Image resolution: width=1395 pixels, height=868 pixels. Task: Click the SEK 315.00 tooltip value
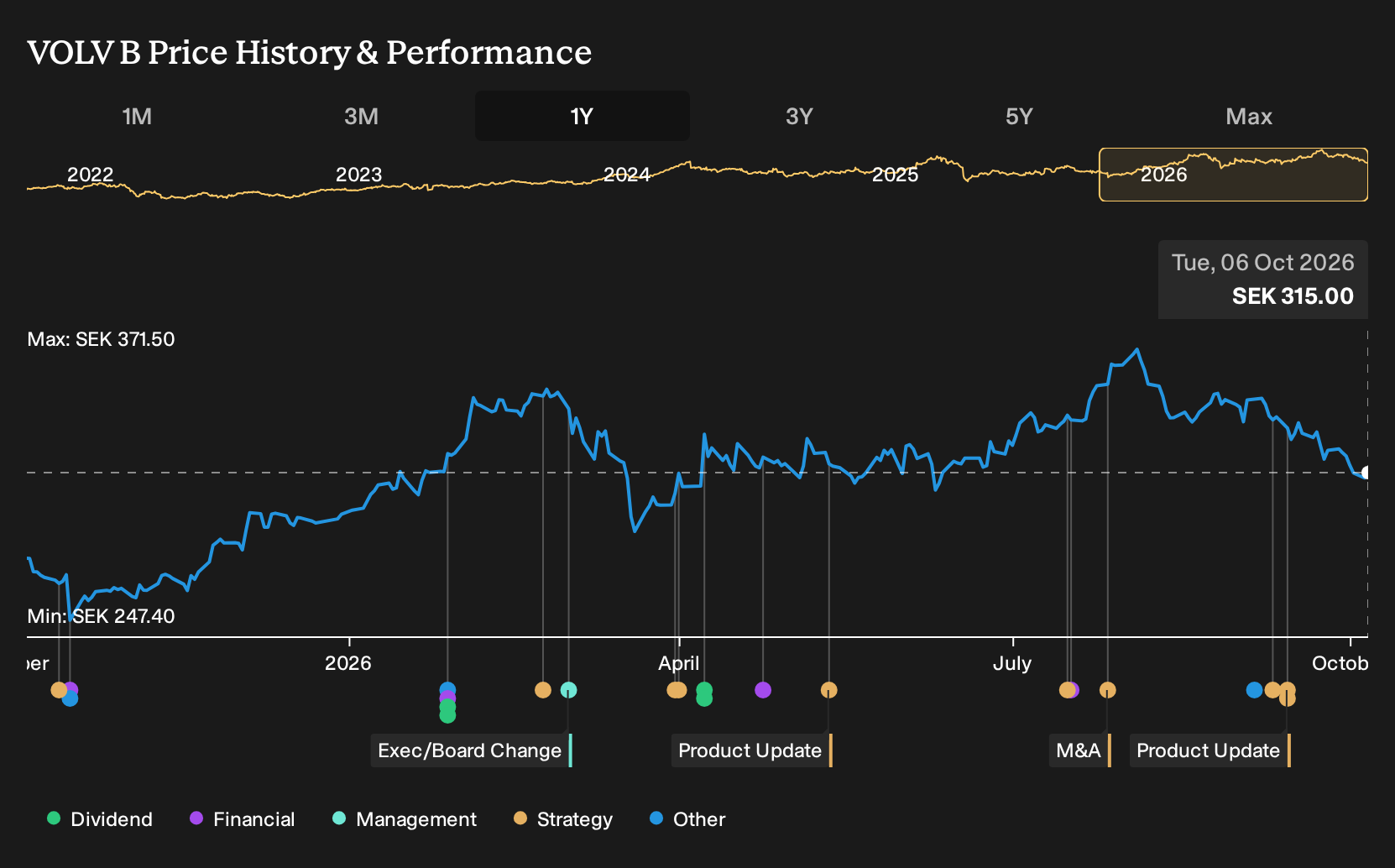[x=1293, y=296]
